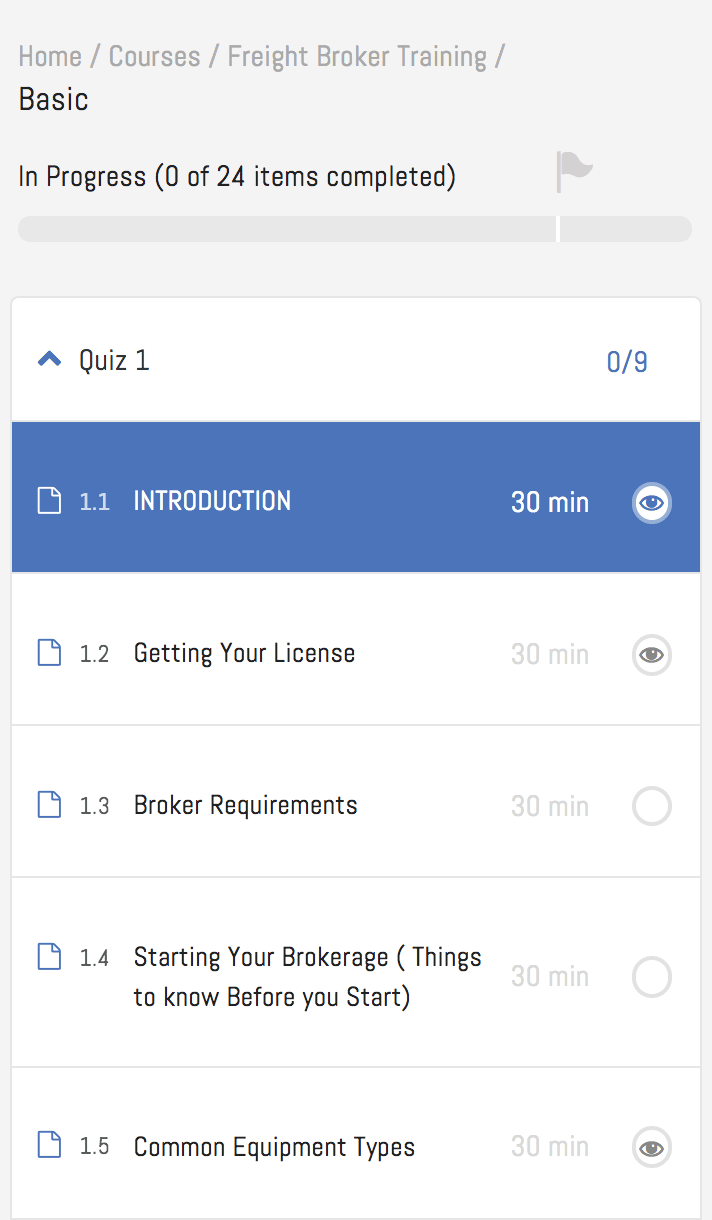712x1220 pixels.
Task: Open the Courses breadcrumb link
Action: [x=154, y=57]
